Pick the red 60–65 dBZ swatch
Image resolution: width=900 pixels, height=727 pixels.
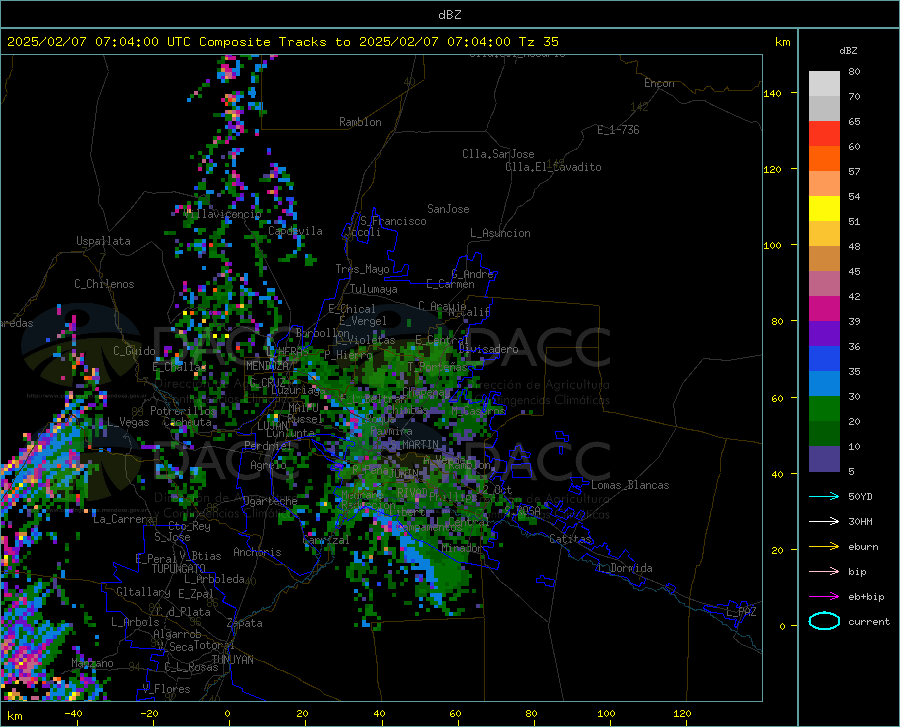(x=824, y=134)
